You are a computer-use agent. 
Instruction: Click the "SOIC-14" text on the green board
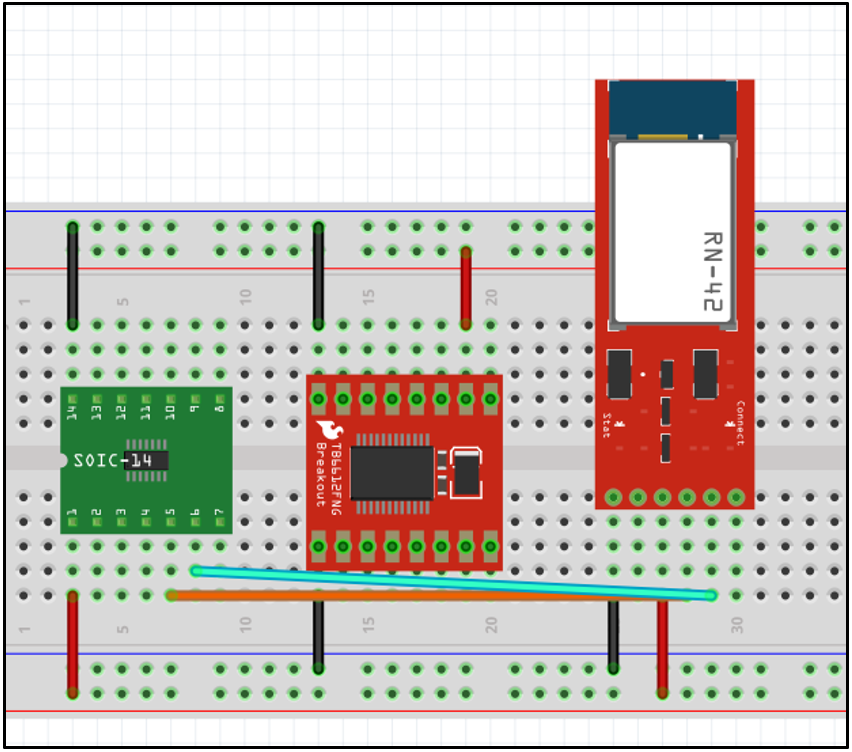click(113, 461)
